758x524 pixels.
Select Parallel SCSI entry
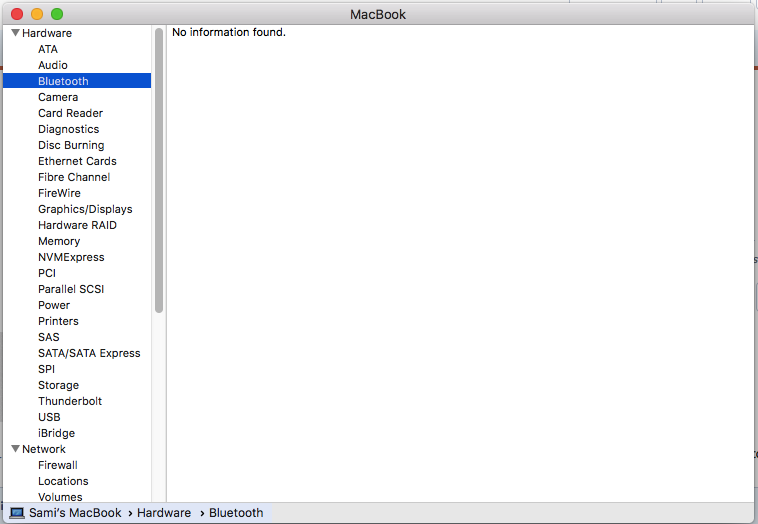[x=71, y=289]
